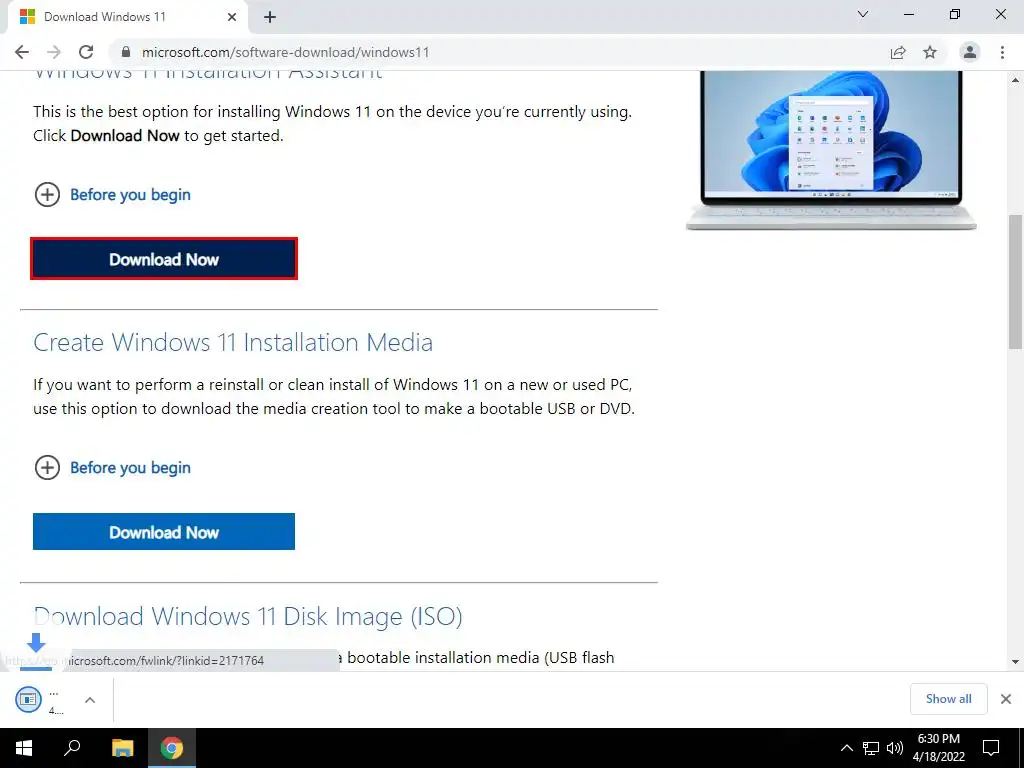Reload the Download Windows 11 page
Image resolution: width=1024 pixels, height=768 pixels.
coord(86,52)
